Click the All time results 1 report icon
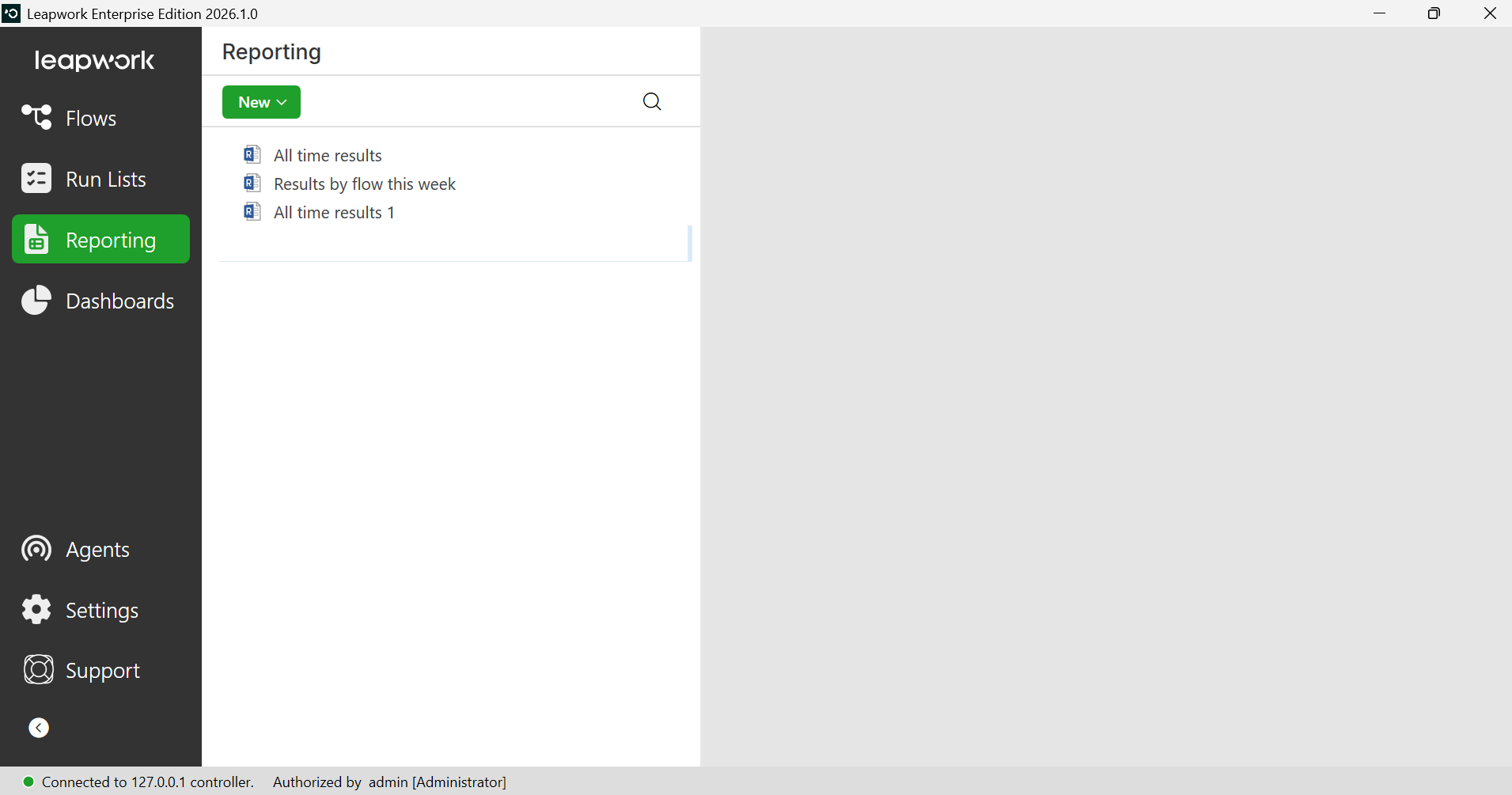 [252, 211]
